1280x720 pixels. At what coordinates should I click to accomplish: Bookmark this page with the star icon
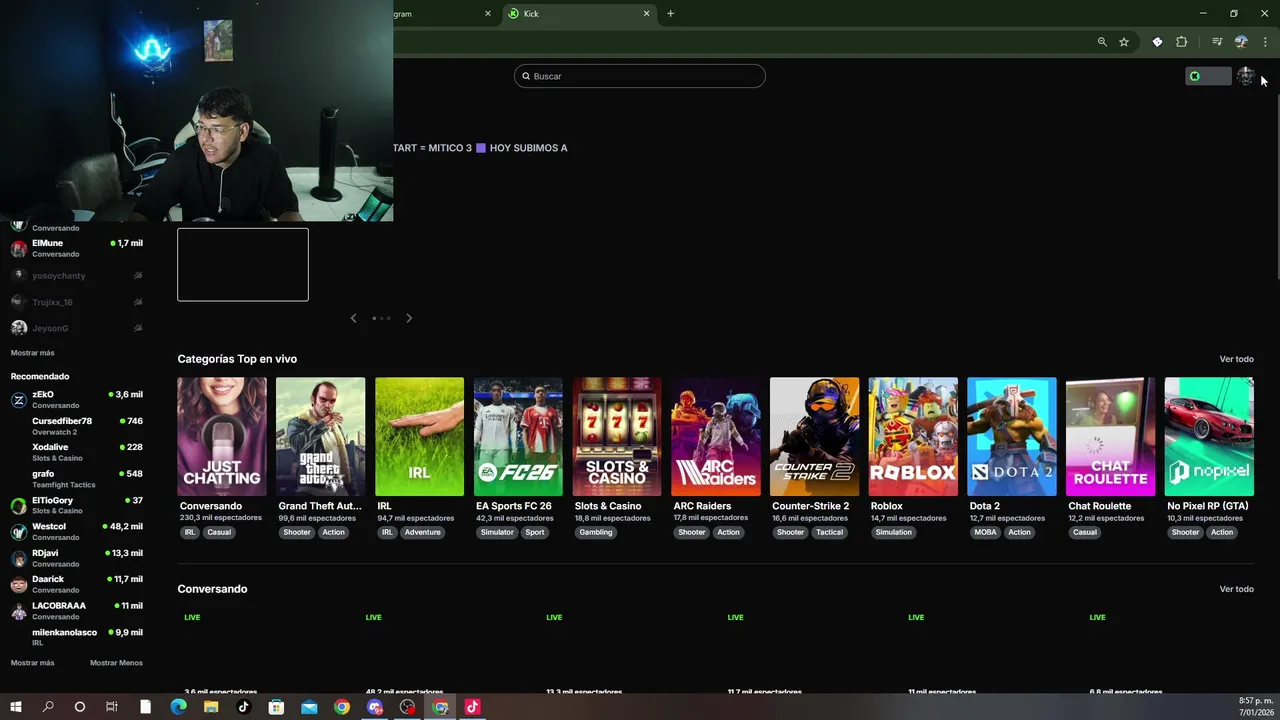coord(1124,42)
